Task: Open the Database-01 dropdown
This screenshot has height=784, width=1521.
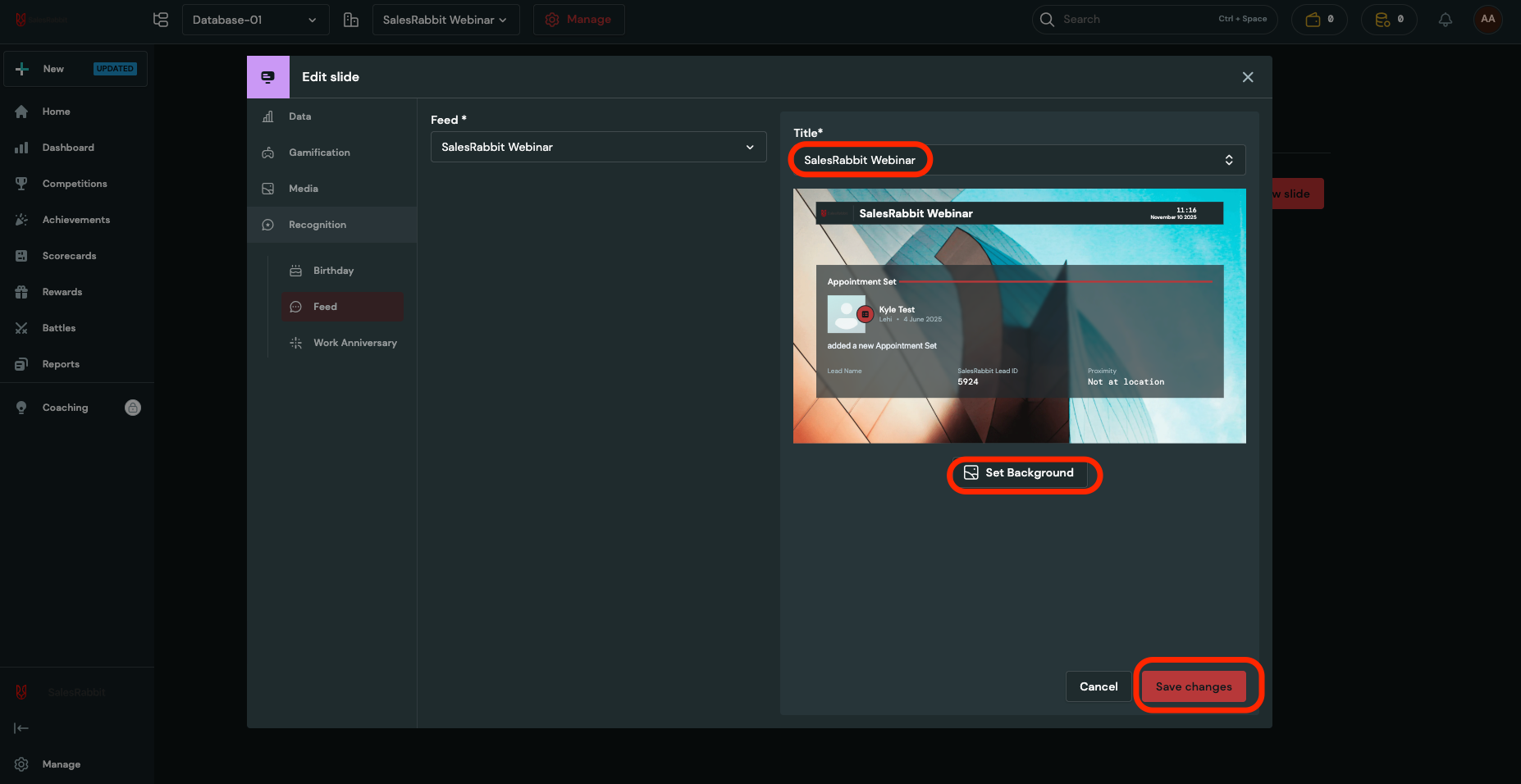Action: pos(255,20)
